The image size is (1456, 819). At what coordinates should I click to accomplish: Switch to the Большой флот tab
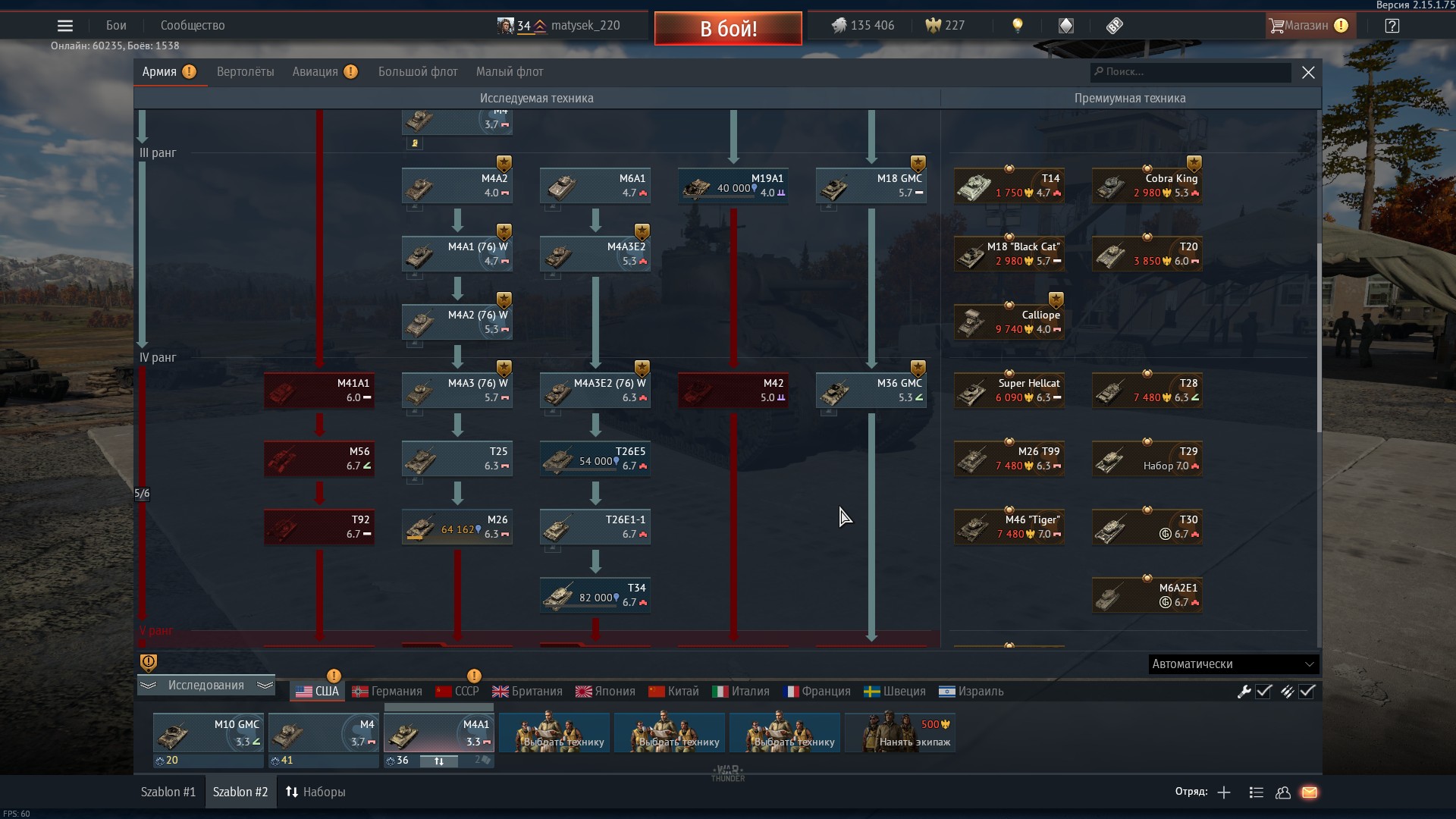click(418, 72)
